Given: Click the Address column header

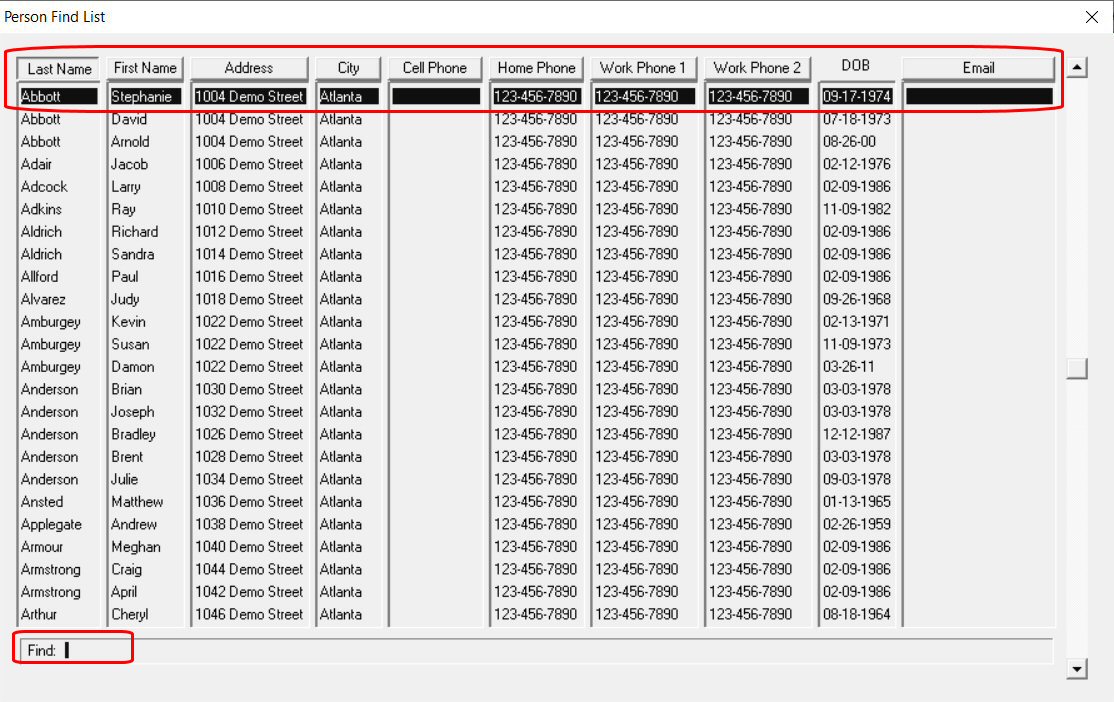Looking at the screenshot, I should click(249, 68).
